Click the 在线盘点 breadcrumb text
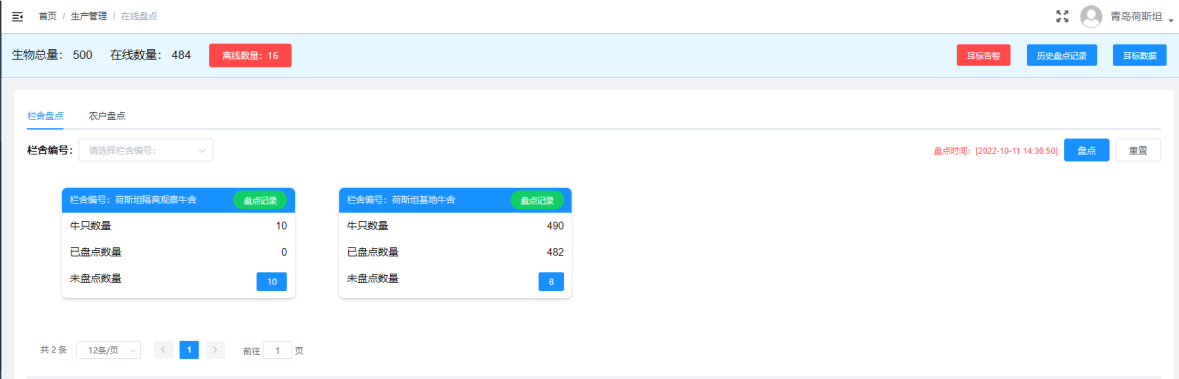Screen dimensions: 1179x379 point(139,16)
